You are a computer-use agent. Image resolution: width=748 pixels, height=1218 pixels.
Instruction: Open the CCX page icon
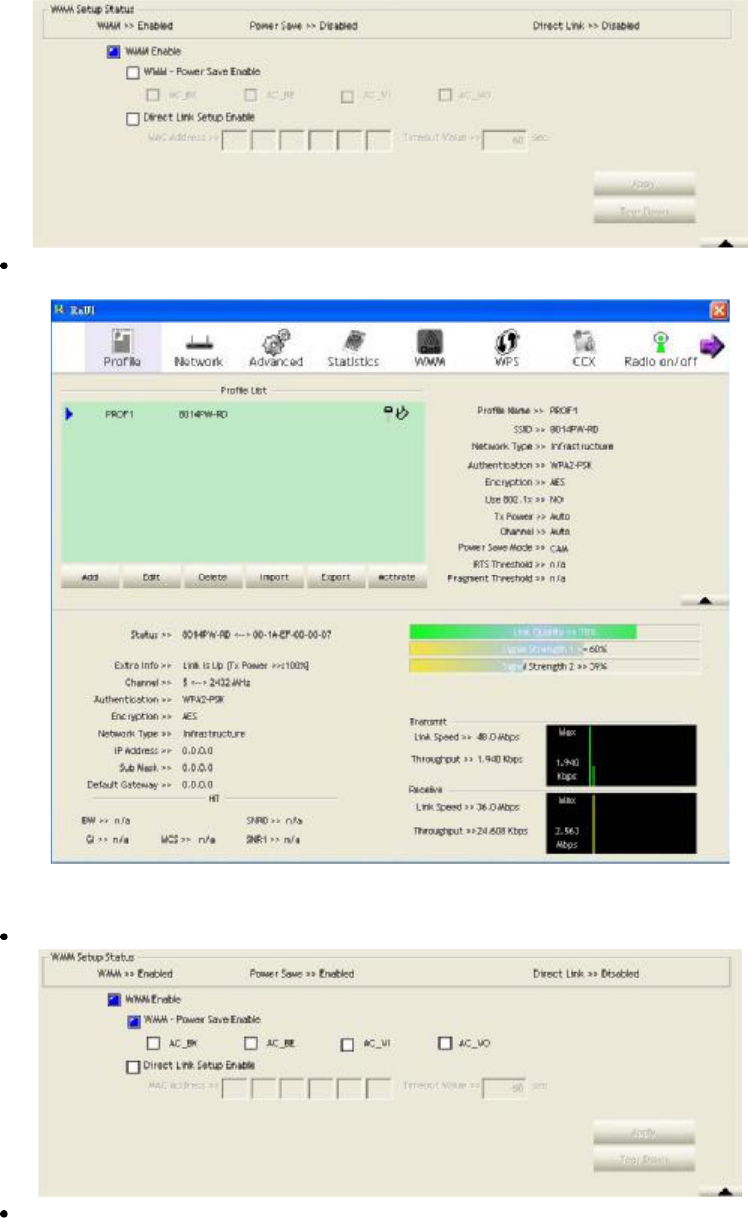pyautogui.click(x=583, y=346)
